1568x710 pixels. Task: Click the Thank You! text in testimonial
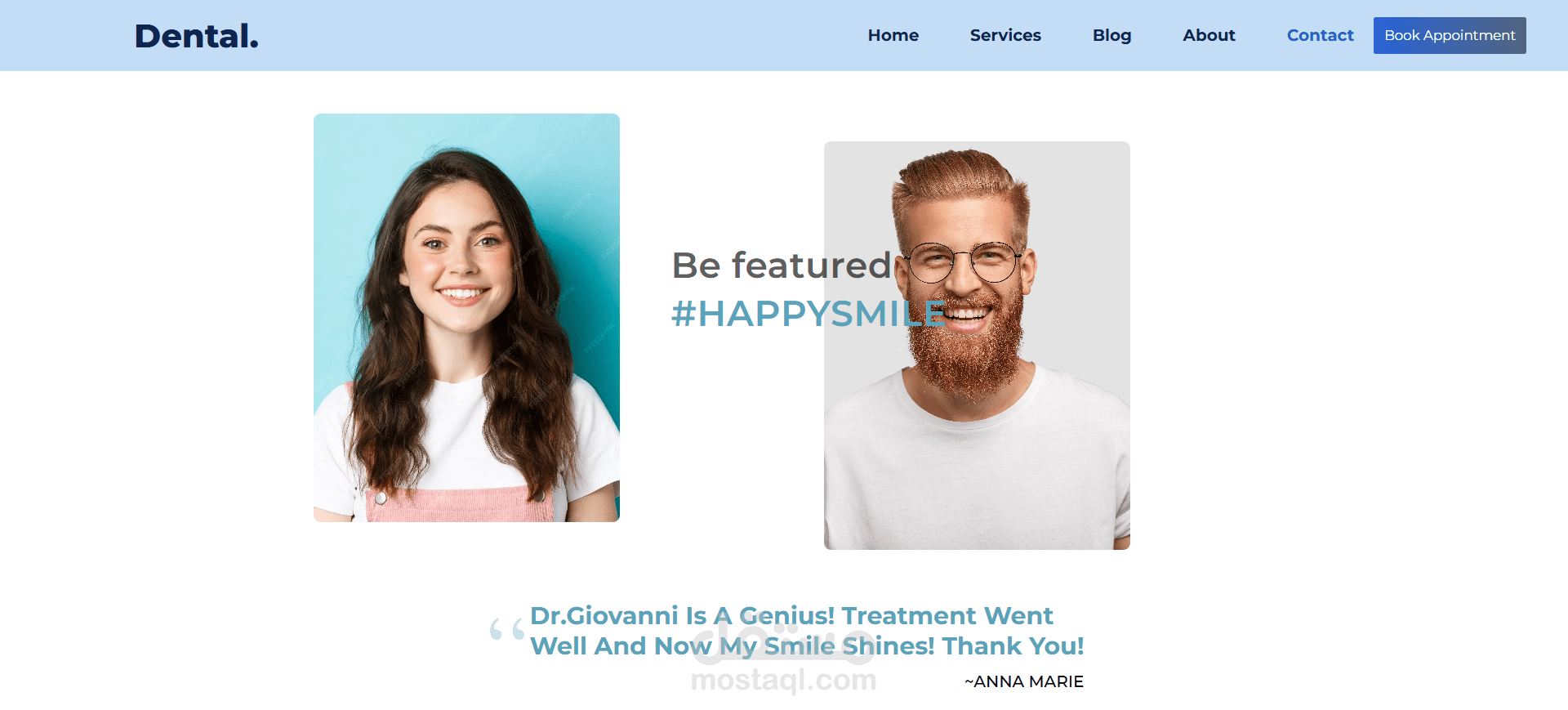coord(1013,645)
